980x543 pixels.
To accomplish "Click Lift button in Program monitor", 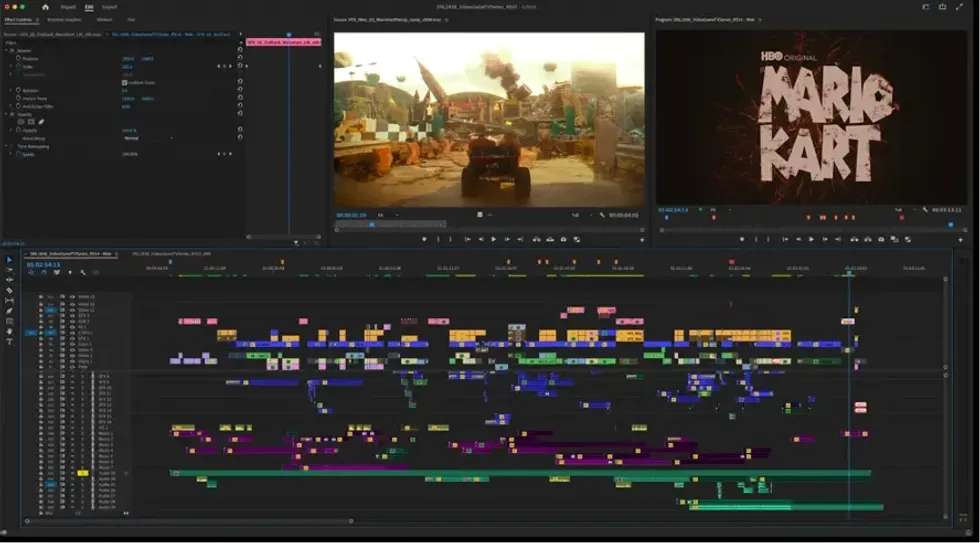I will tap(854, 239).
